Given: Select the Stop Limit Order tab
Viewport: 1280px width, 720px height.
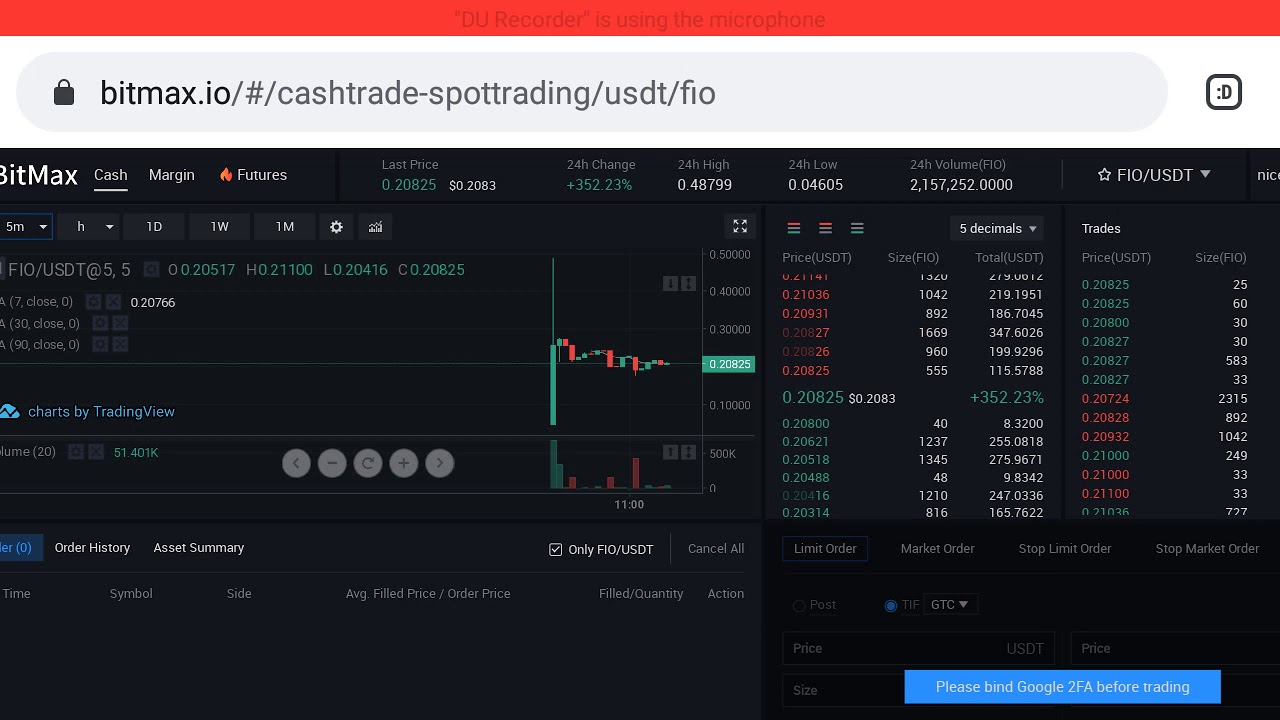Looking at the screenshot, I should click(1065, 549).
